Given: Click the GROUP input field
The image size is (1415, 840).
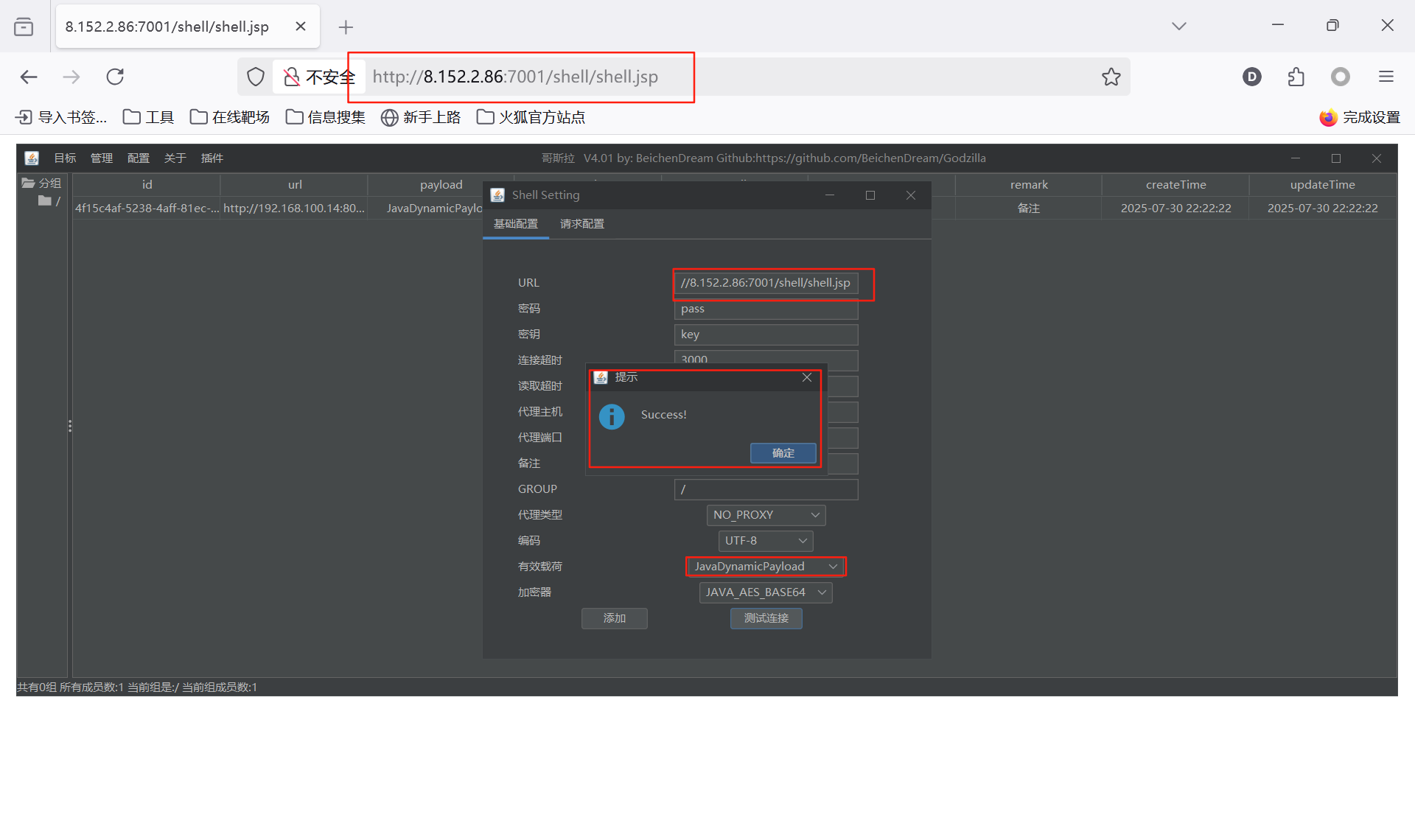Looking at the screenshot, I should pyautogui.click(x=766, y=489).
